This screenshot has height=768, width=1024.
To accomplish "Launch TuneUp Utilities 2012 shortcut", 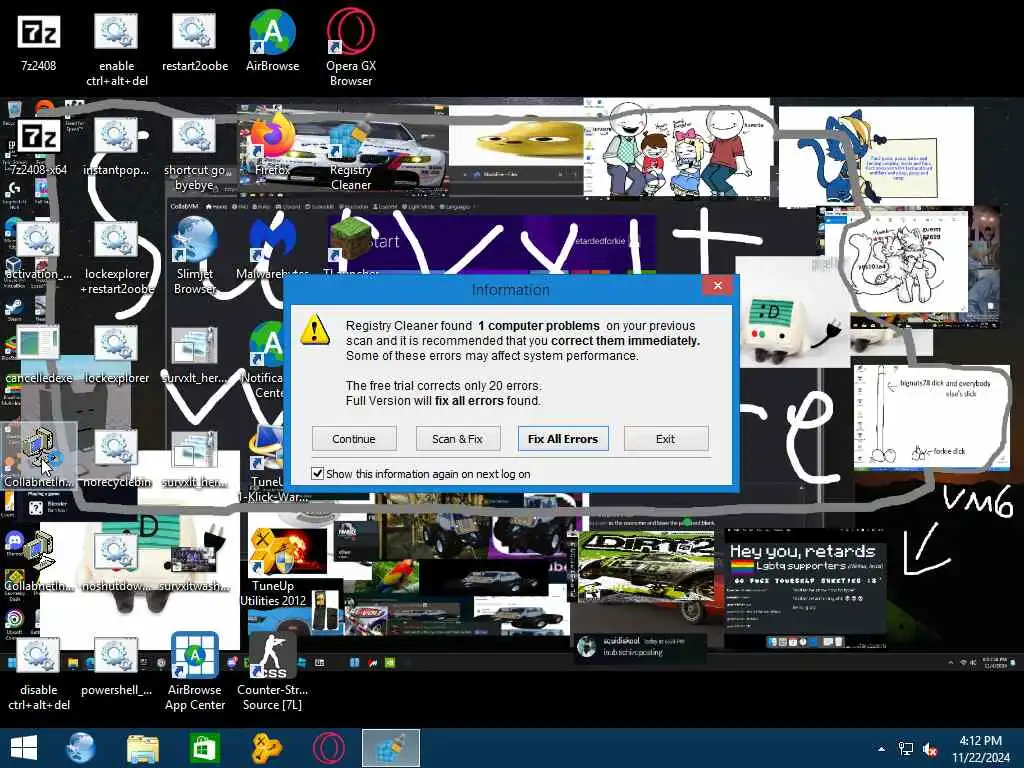I will click(x=272, y=569).
